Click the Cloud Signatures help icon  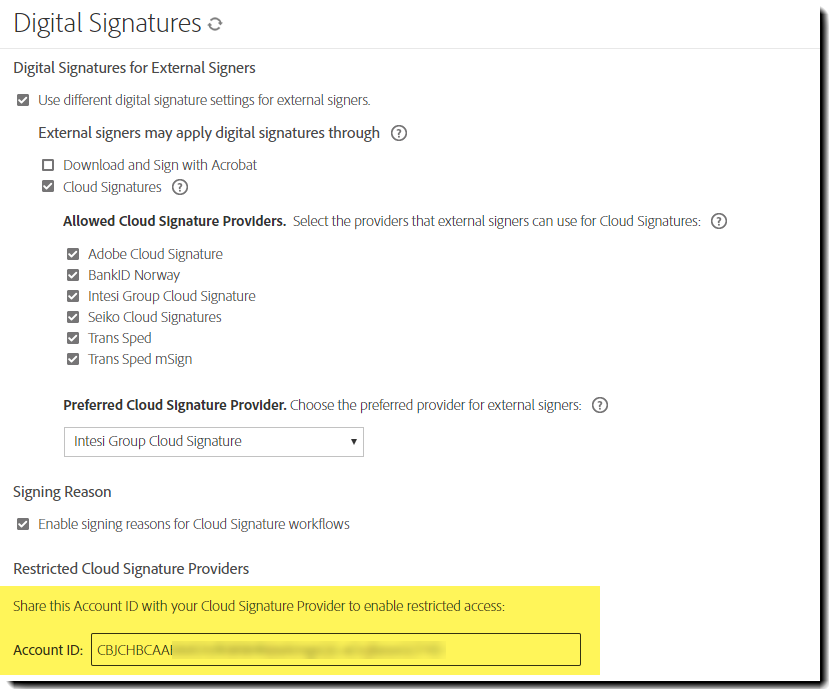[180, 187]
